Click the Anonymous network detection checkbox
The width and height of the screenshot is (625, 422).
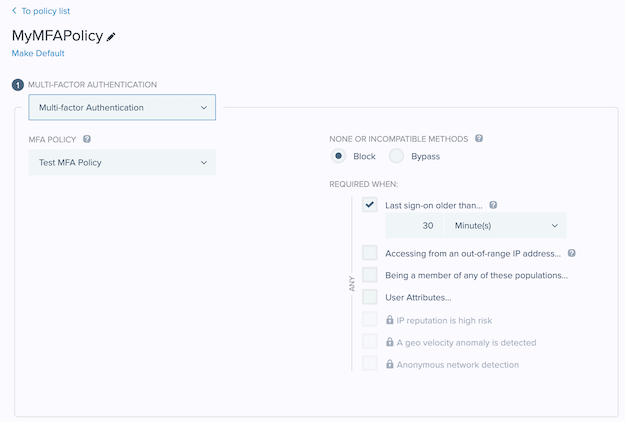tap(369, 363)
